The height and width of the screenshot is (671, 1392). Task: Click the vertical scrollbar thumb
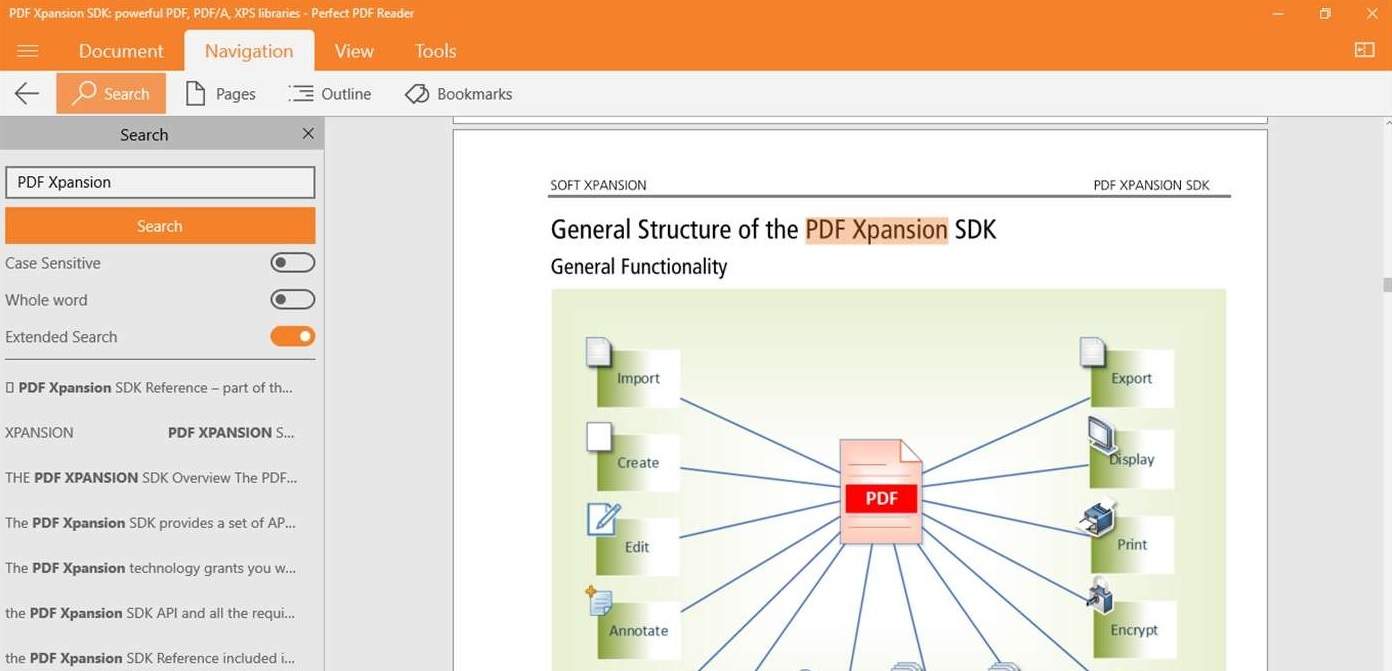(1386, 285)
